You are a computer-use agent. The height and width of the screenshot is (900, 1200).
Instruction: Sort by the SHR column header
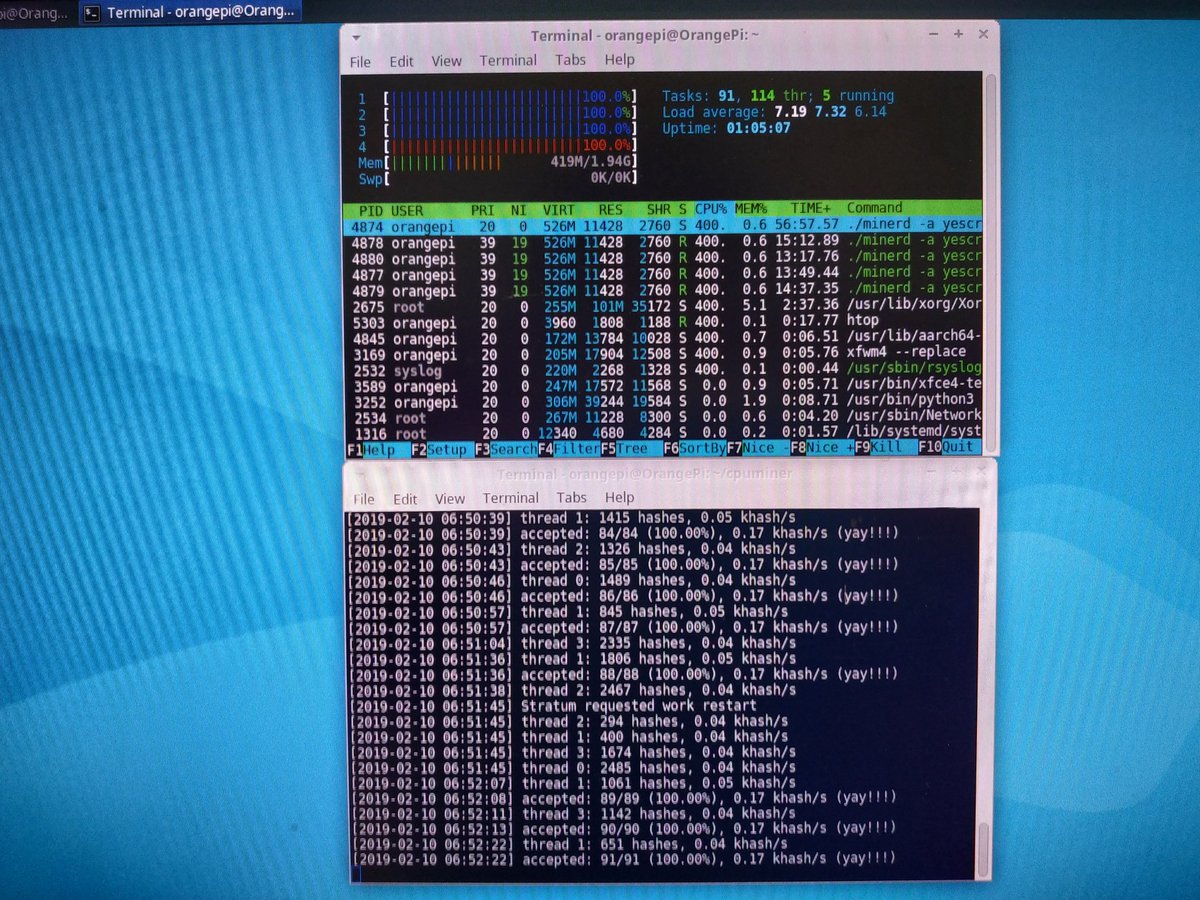point(659,210)
